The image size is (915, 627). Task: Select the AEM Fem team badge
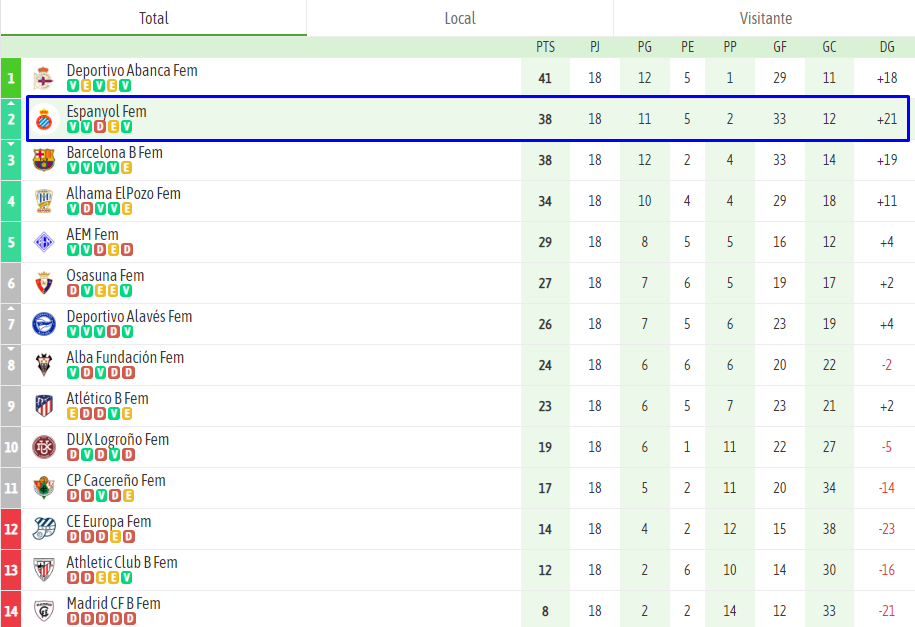point(43,242)
